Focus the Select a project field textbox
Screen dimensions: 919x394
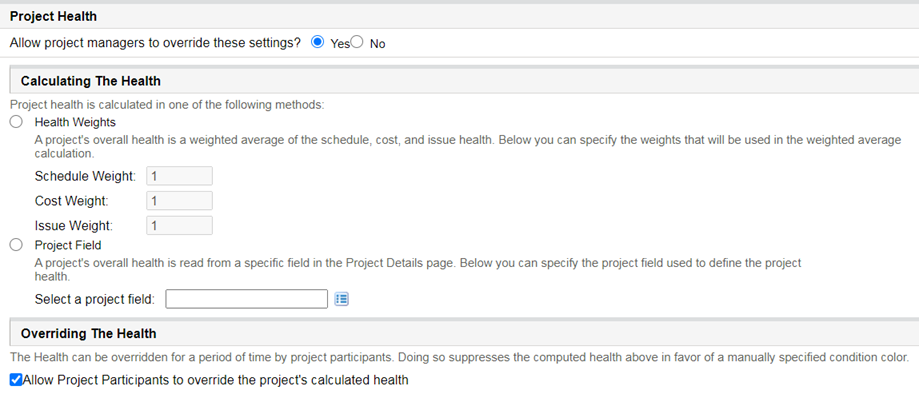247,299
